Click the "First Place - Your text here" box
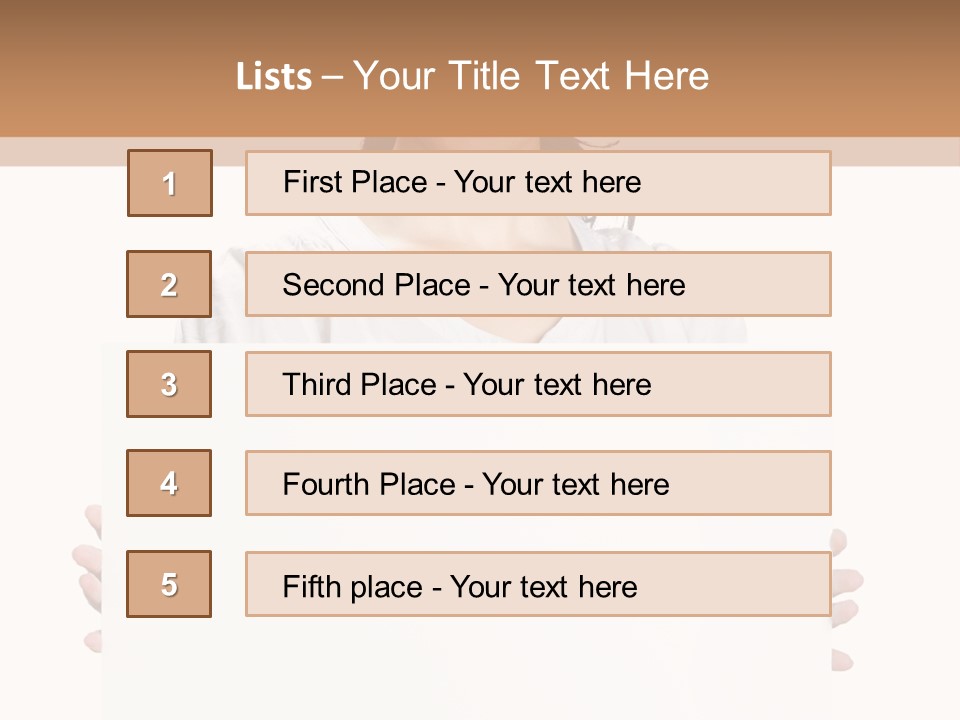 538,183
